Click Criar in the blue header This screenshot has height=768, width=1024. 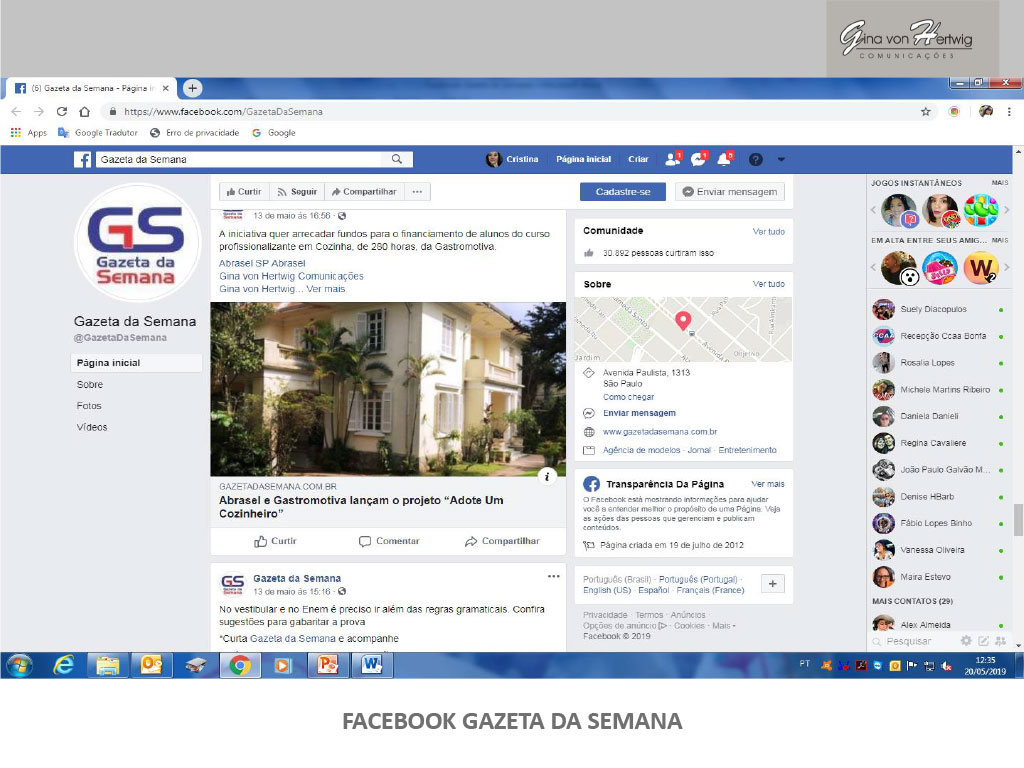click(638, 159)
